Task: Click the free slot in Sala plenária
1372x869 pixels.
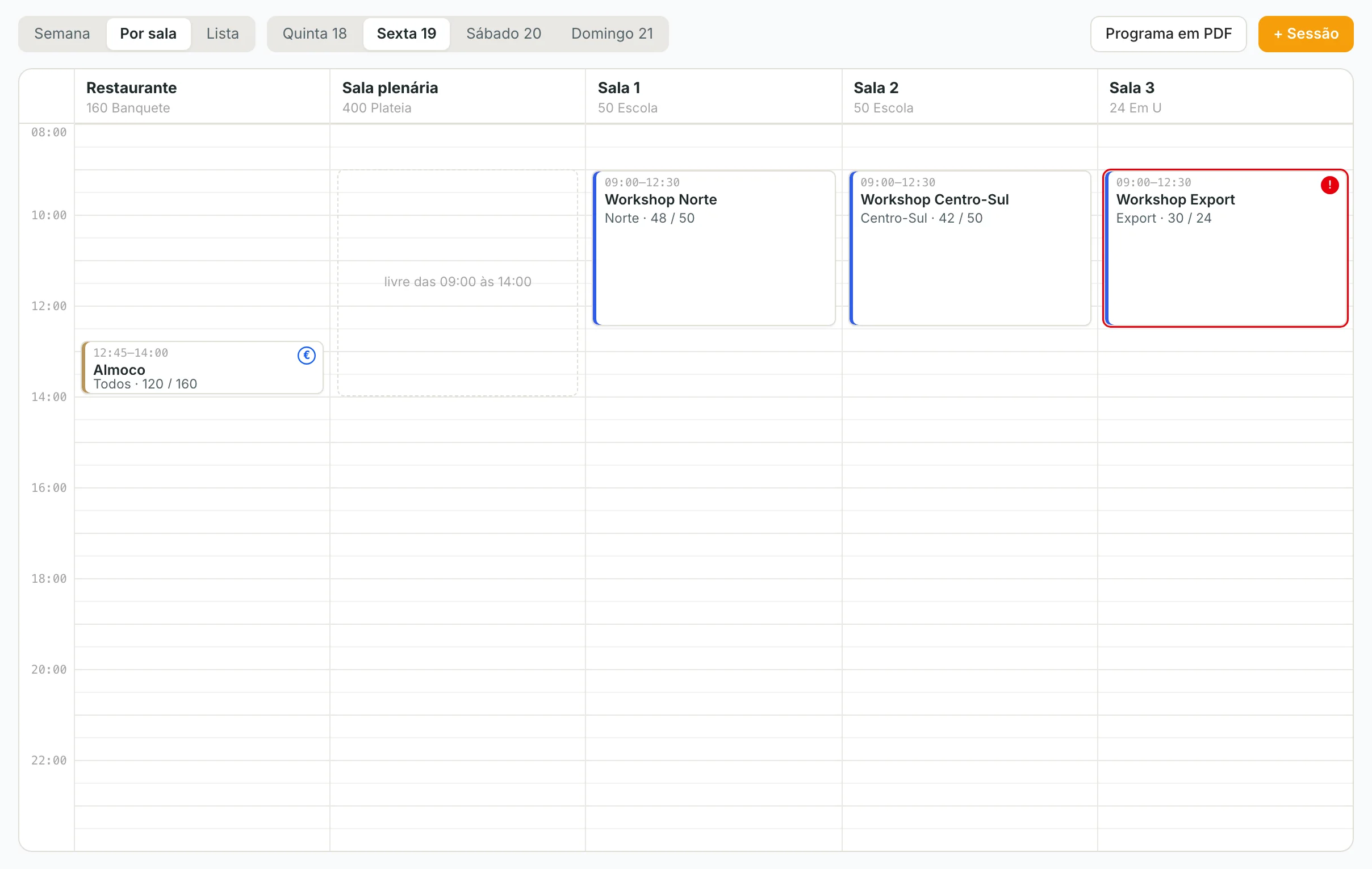Action: point(458,283)
